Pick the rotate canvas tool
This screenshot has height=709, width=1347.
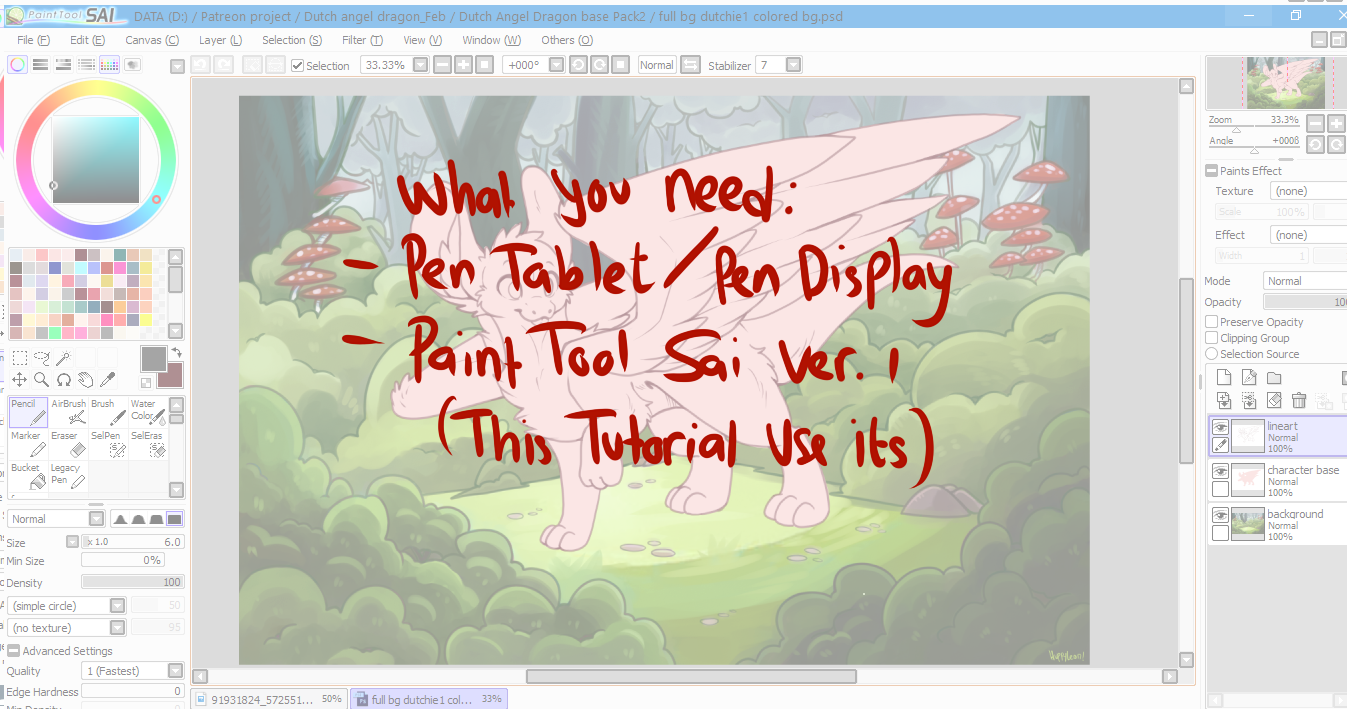coord(63,380)
